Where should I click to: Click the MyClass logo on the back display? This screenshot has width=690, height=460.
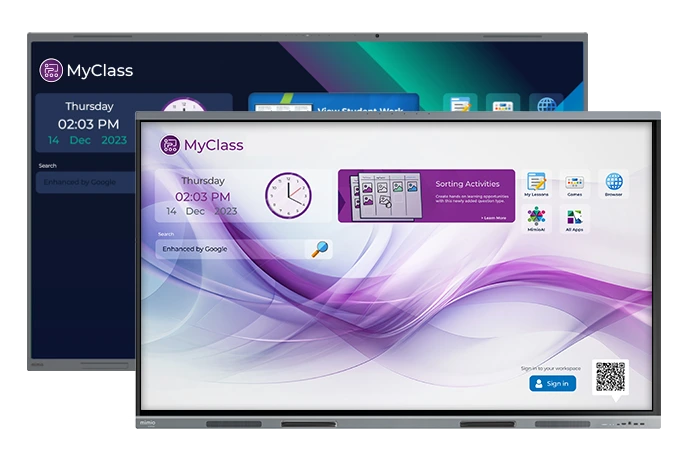pyautogui.click(x=51, y=70)
